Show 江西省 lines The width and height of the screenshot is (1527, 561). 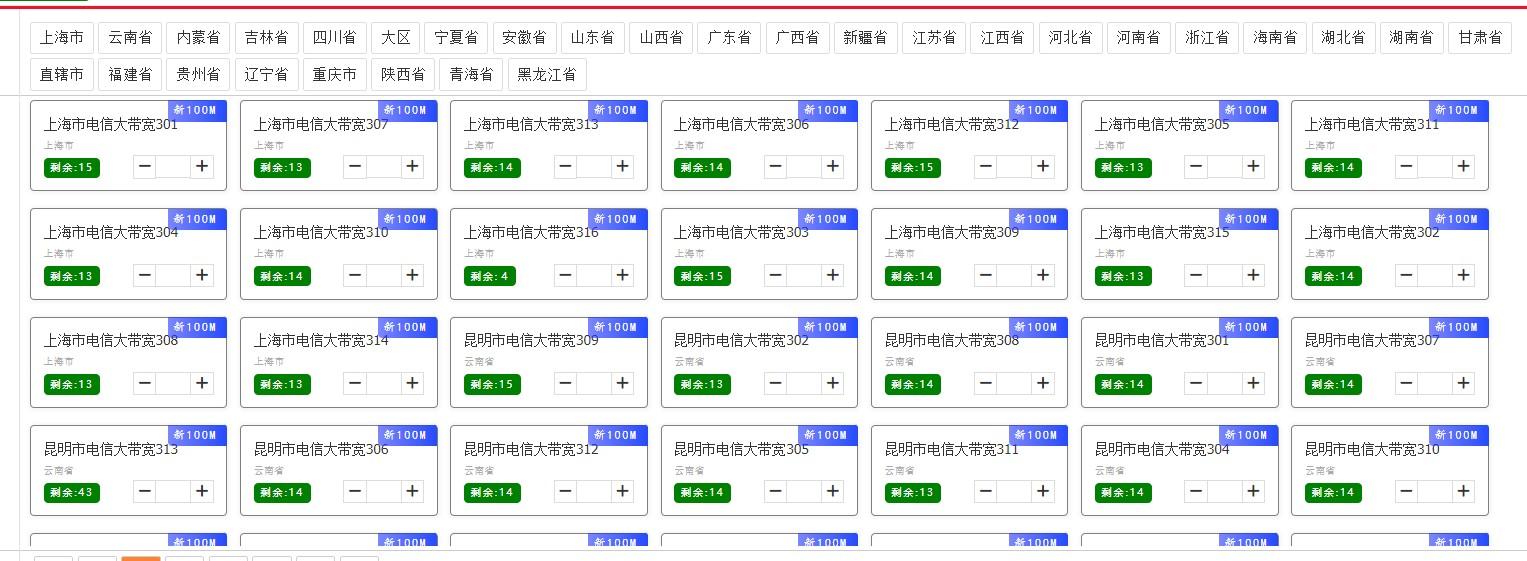pos(1001,38)
